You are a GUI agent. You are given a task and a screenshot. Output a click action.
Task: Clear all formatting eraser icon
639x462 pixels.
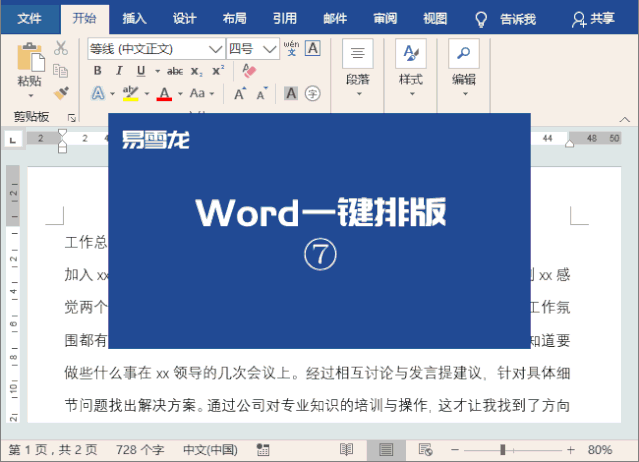pos(249,70)
